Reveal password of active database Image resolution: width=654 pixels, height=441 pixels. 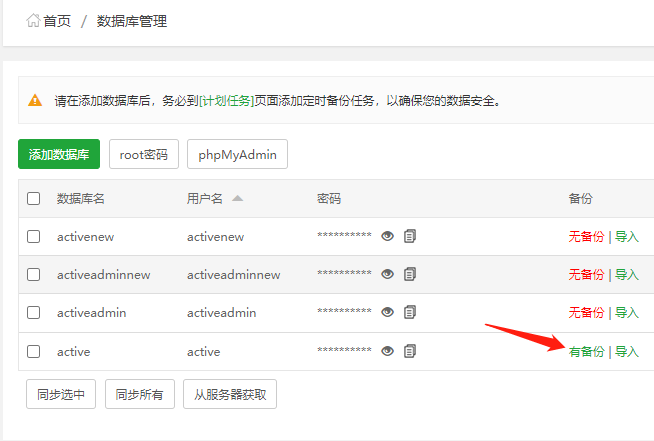click(388, 351)
